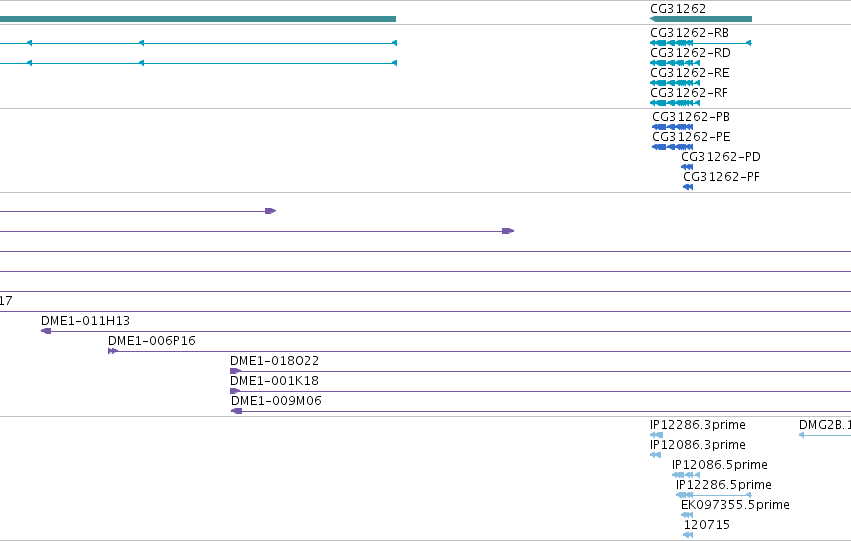Click the CG31262 gene label
Viewport: 851px width, 541px height.
[x=678, y=9]
